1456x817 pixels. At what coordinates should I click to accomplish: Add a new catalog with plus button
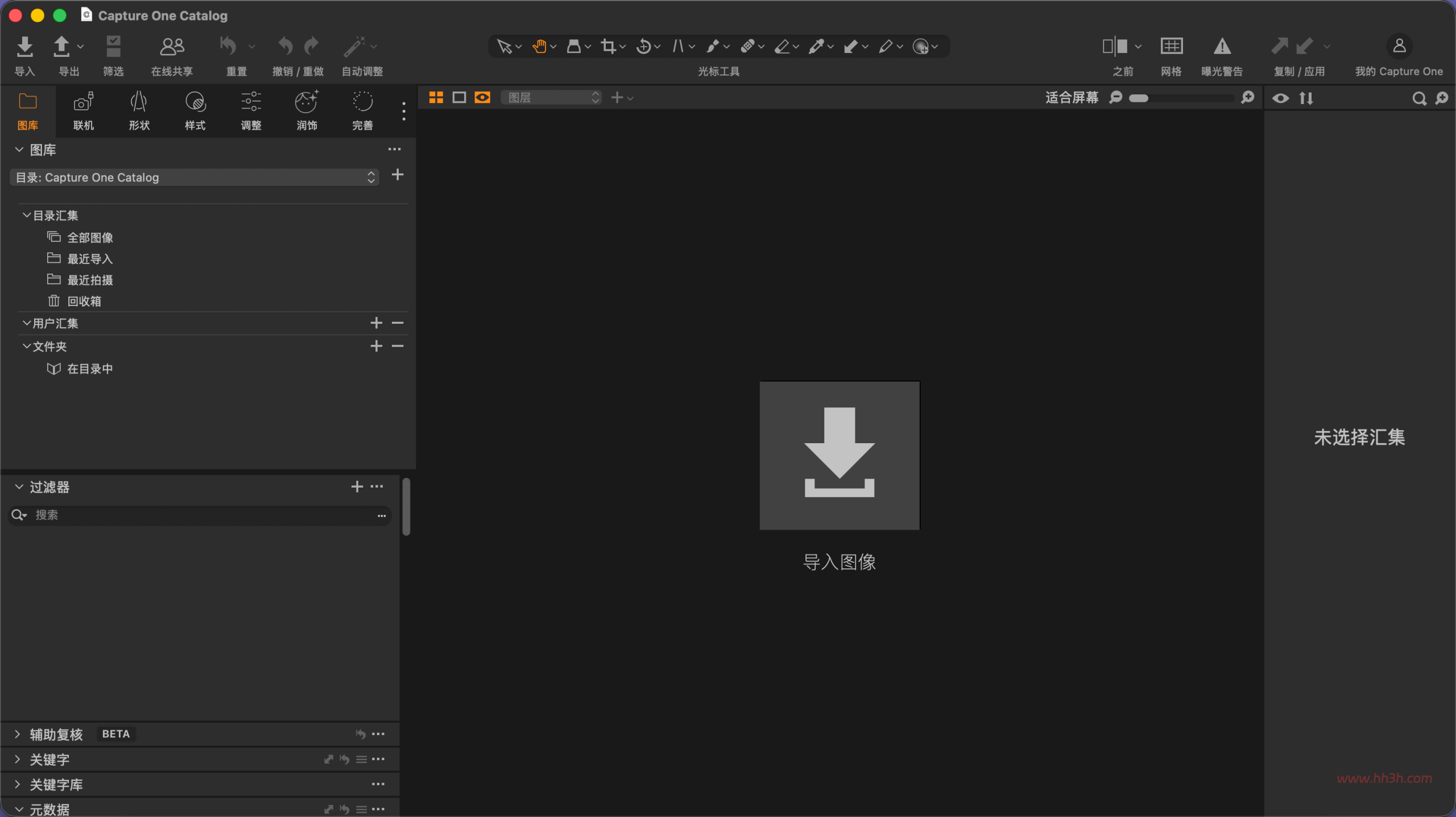pyautogui.click(x=398, y=175)
